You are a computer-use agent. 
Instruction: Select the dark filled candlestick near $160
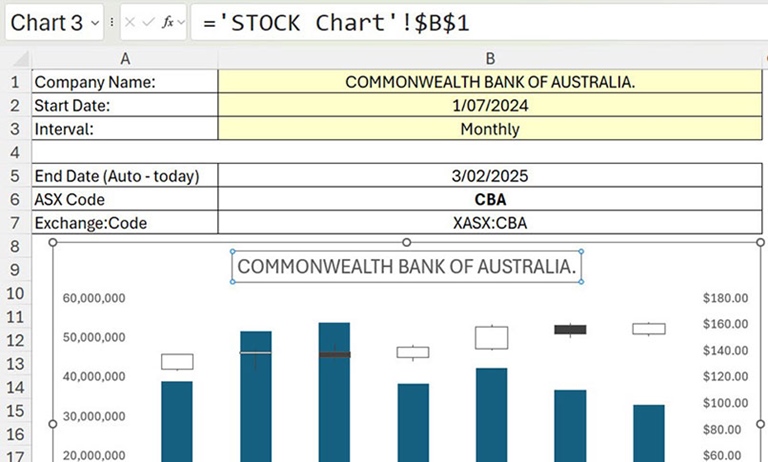pos(570,330)
